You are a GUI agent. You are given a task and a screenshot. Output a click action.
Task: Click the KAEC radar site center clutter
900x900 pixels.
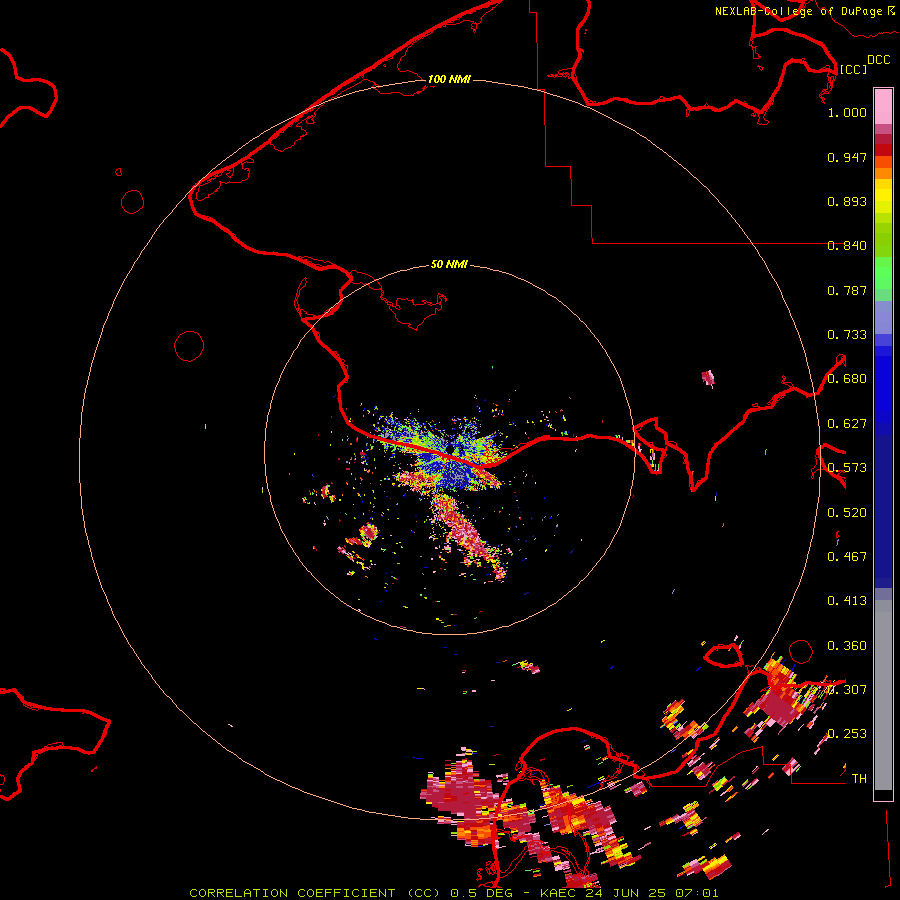tap(450, 451)
